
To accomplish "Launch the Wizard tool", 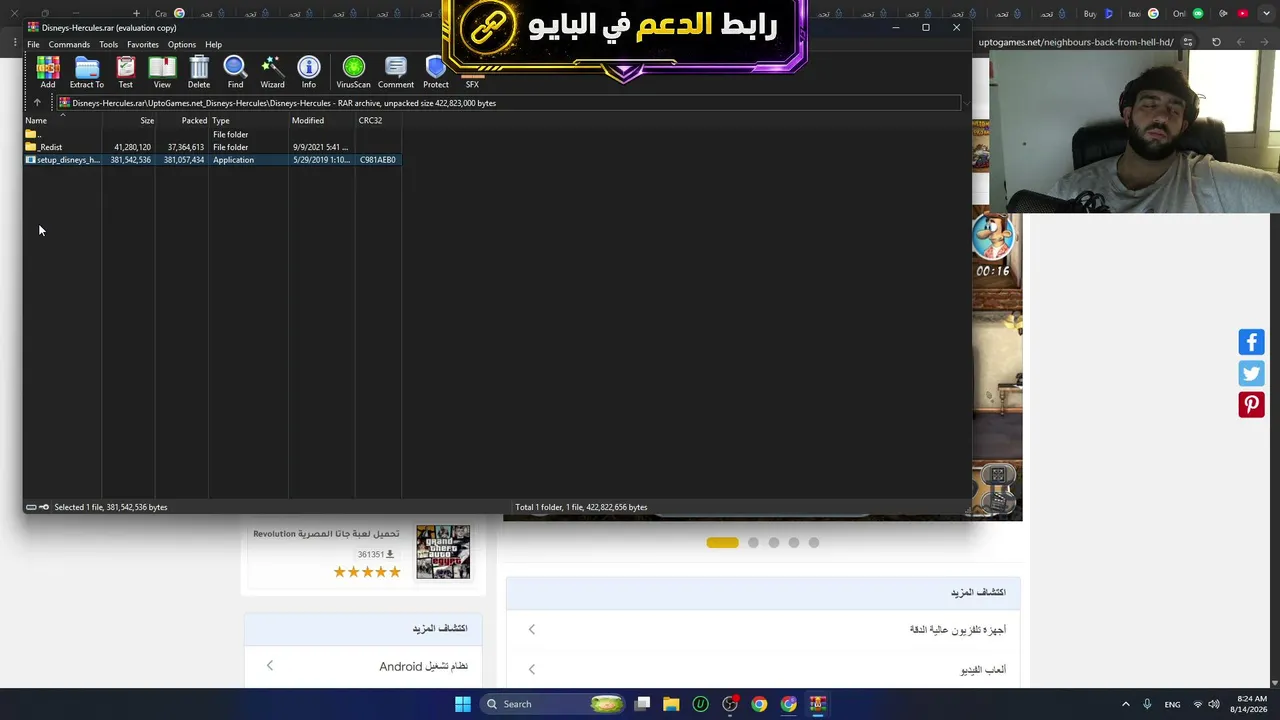I will [x=272, y=72].
